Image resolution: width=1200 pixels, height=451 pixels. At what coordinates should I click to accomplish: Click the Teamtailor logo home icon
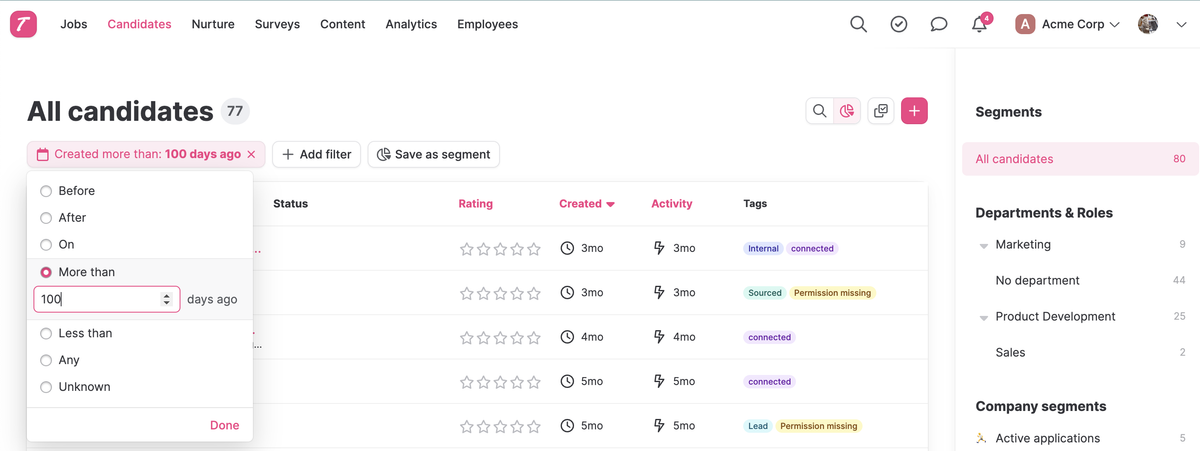(x=23, y=24)
